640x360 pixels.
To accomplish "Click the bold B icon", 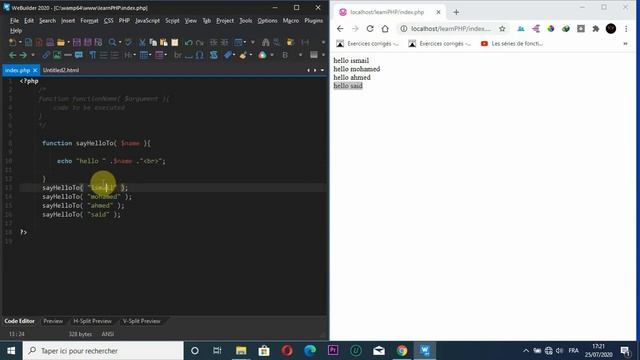I will click(285, 55).
